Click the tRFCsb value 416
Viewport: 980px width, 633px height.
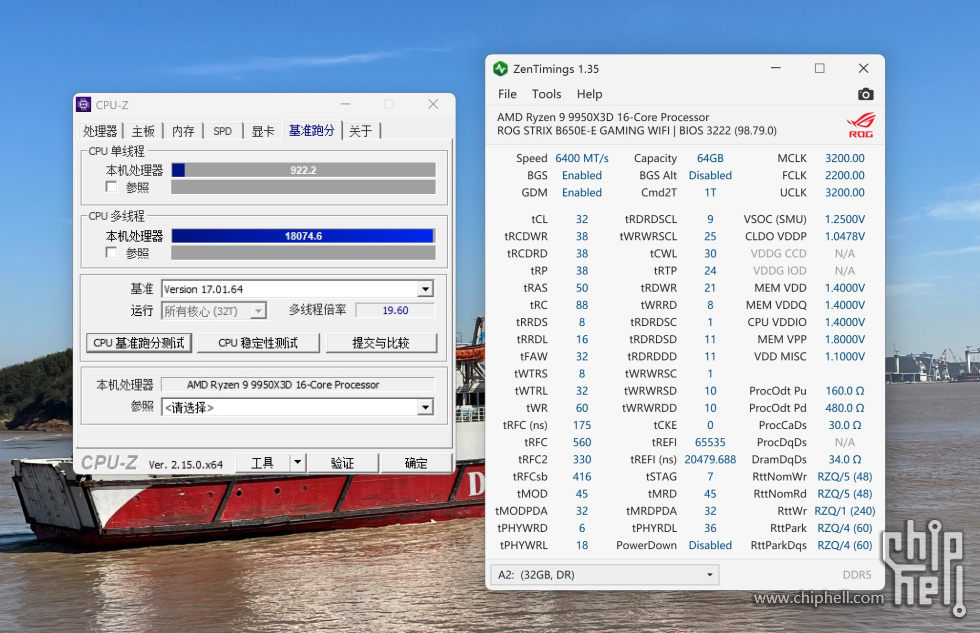582,477
